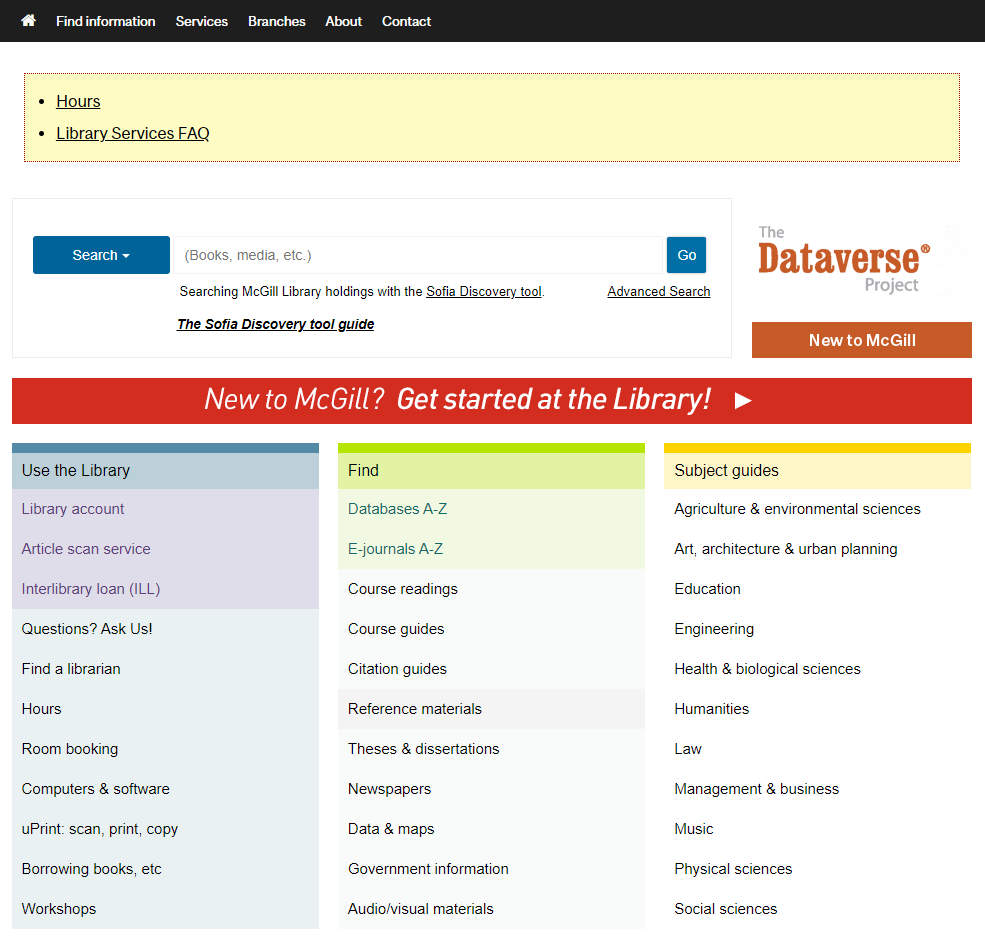Screen dimensions: 985x947
Task: Open the Find information menu
Action: point(105,21)
